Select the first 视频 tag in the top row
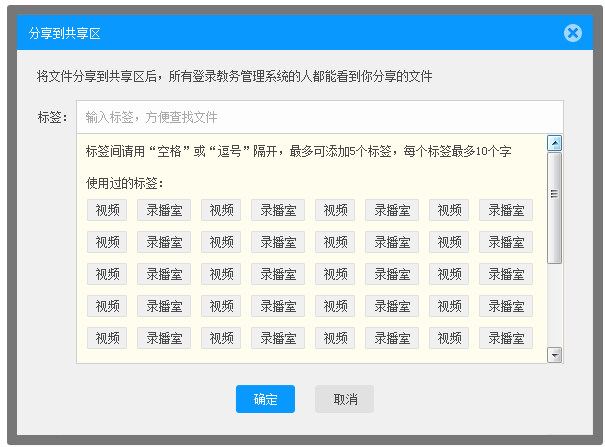This screenshot has width=605, height=447. [107, 210]
